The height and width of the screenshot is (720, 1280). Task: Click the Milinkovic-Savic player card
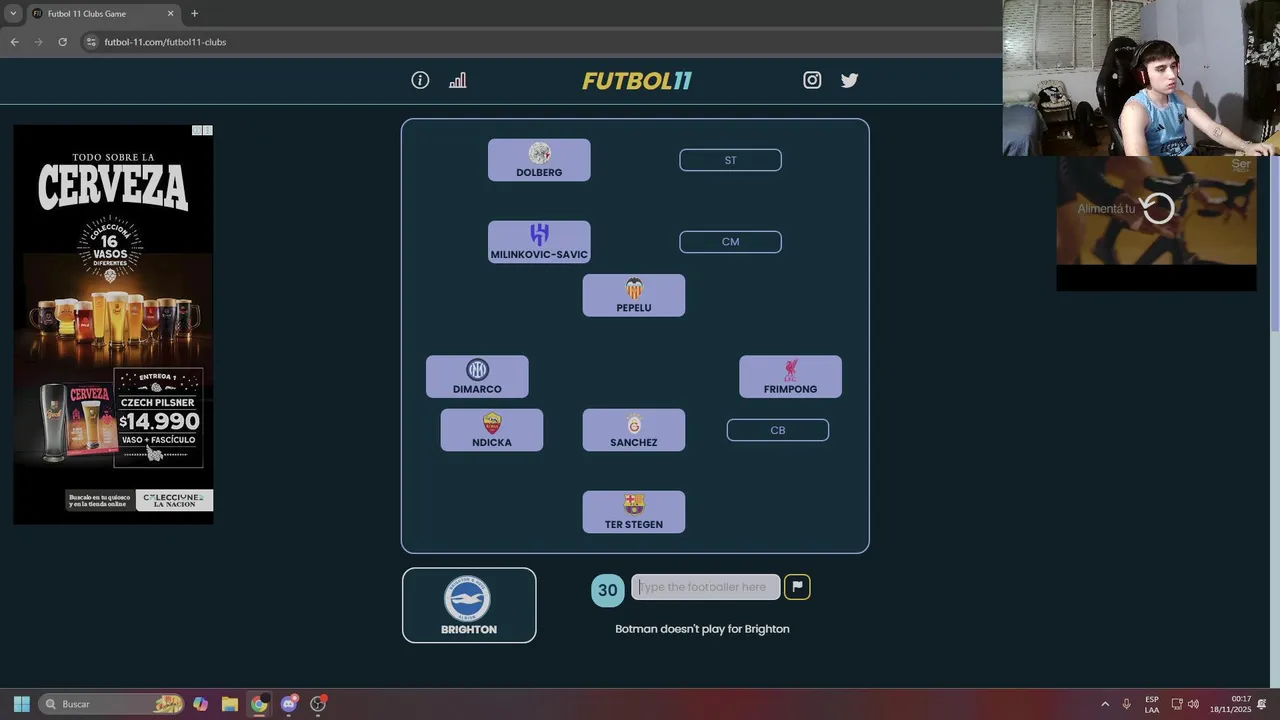pos(539,242)
